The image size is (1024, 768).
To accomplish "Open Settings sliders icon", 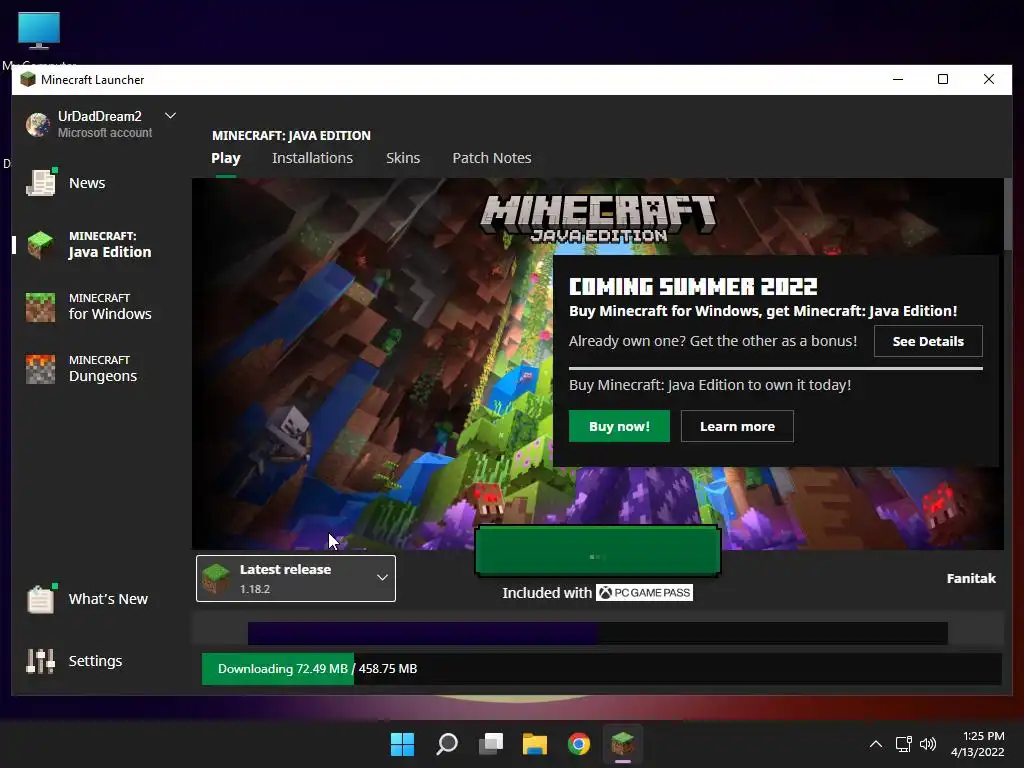I will coord(40,661).
